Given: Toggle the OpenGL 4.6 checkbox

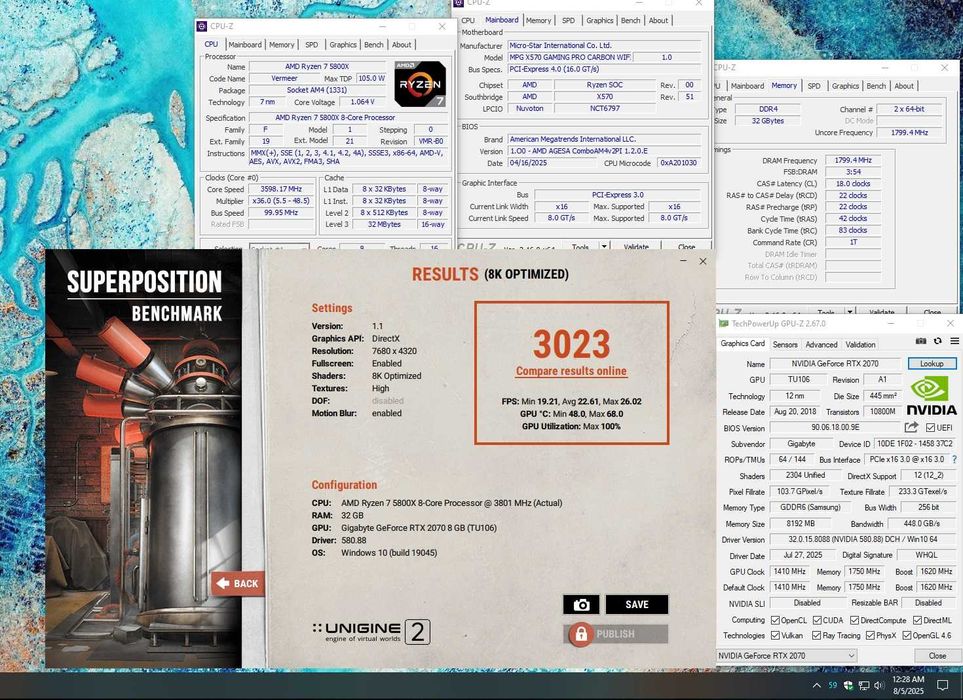Looking at the screenshot, I should pyautogui.click(x=906, y=636).
